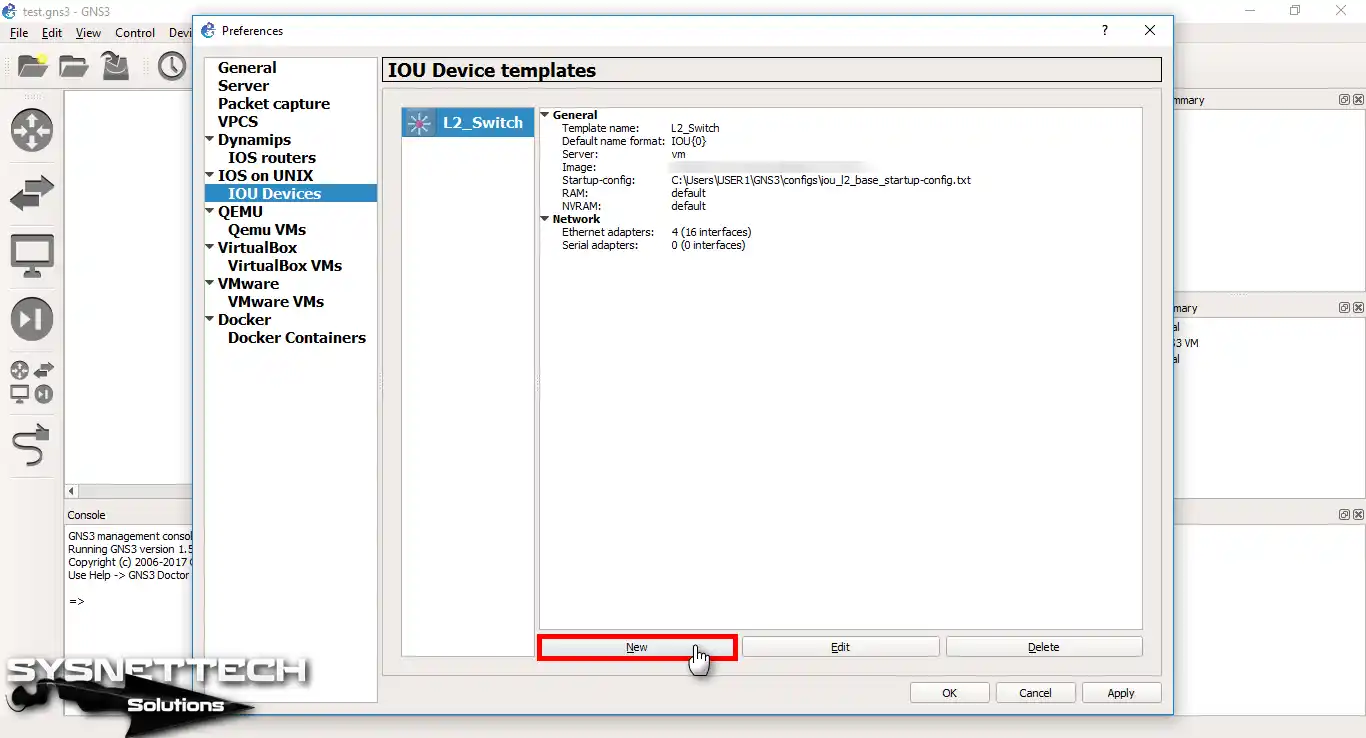This screenshot has height=738, width=1366.
Task: Click the Open project folder icon
Action: click(74, 67)
